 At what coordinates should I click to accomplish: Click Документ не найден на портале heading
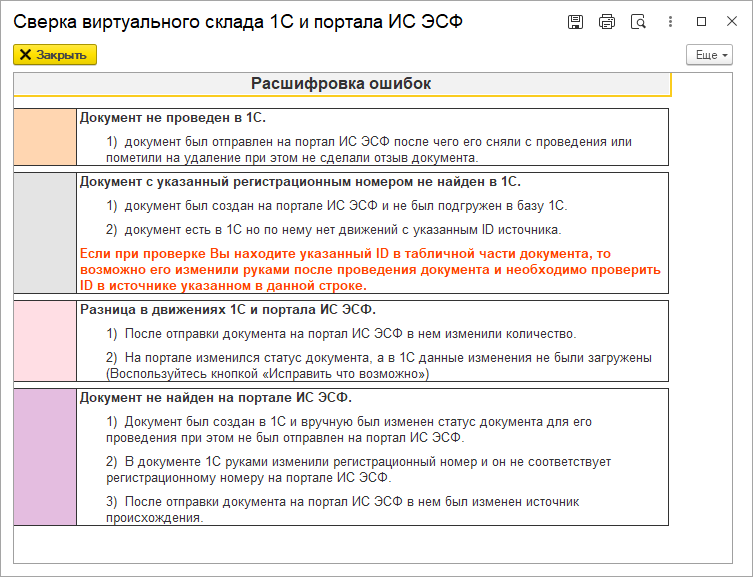coord(215,398)
